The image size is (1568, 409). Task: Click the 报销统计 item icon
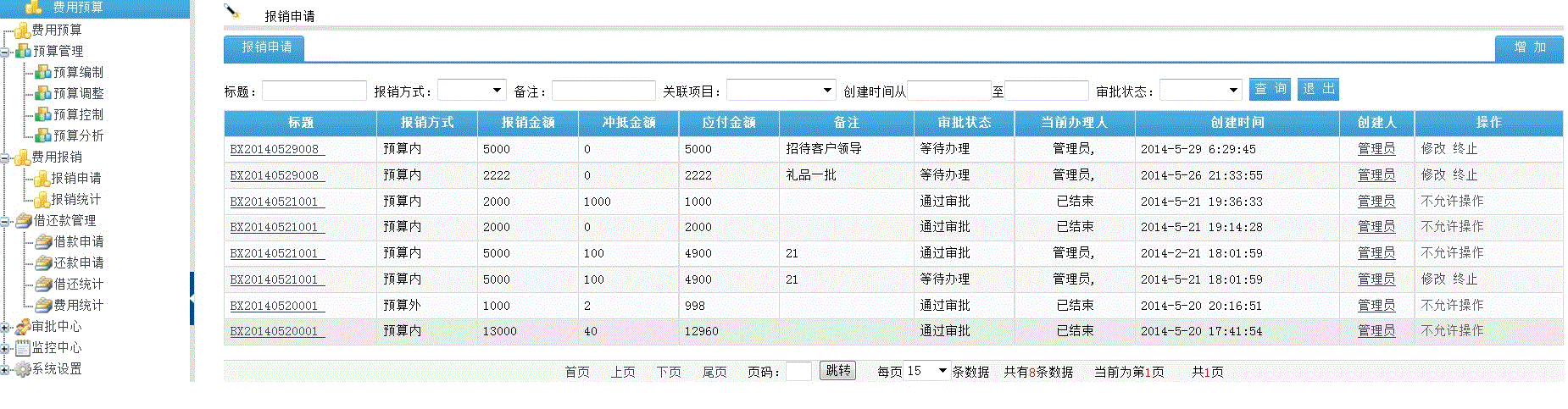pos(42,200)
